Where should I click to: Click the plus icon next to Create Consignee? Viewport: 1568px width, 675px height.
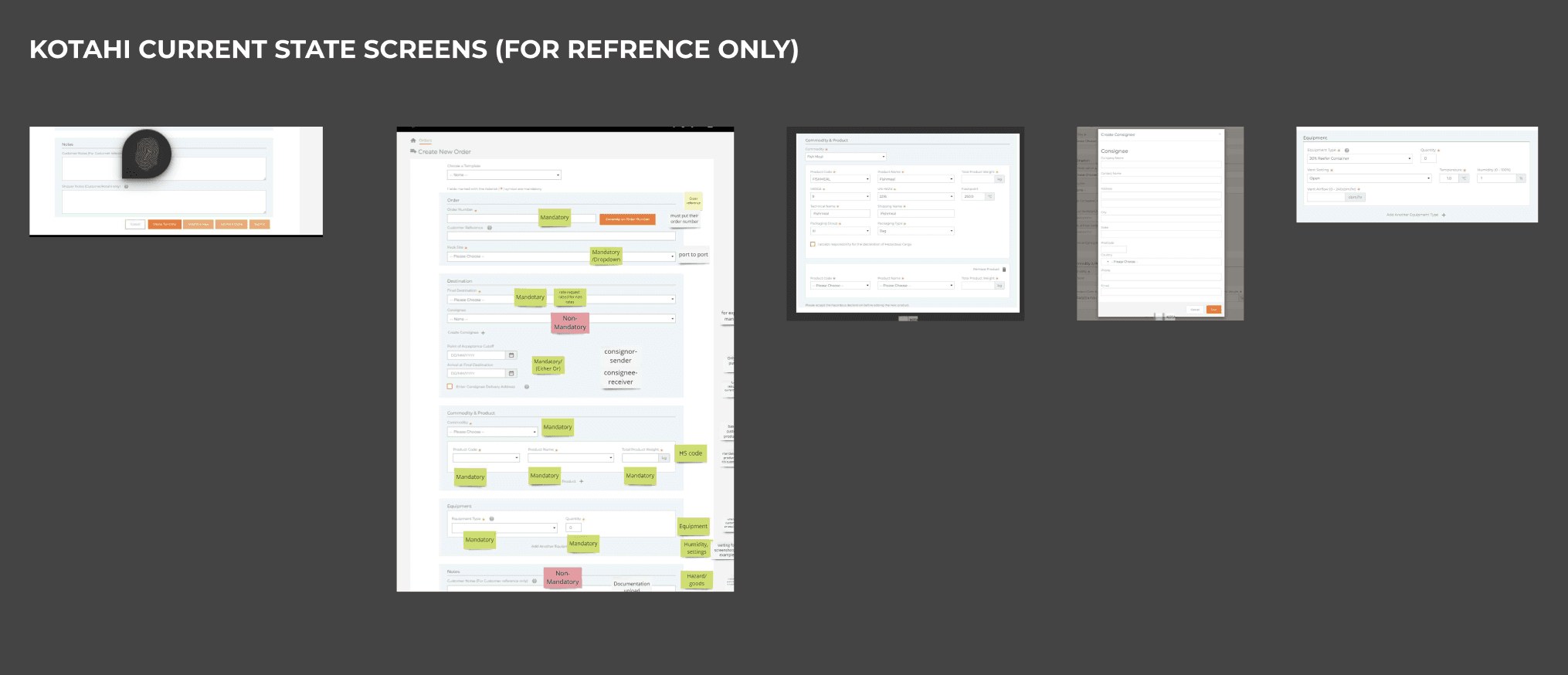tap(484, 333)
